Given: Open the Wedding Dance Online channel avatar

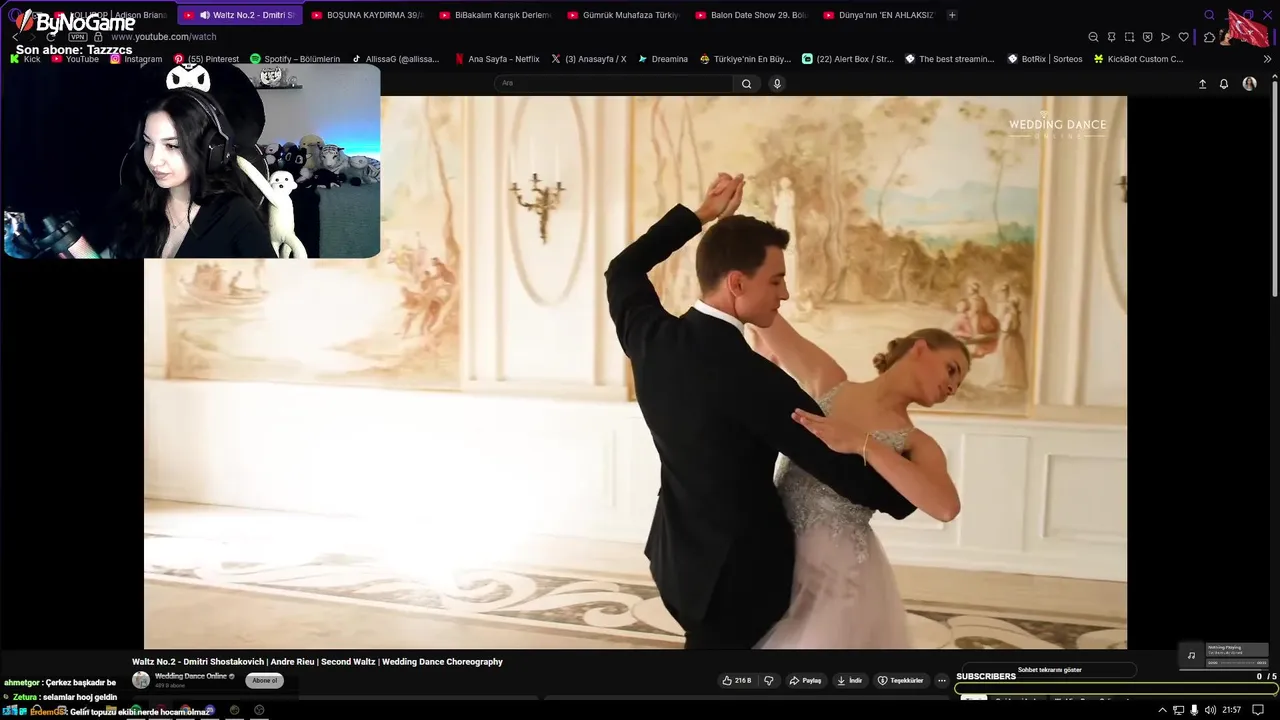Looking at the screenshot, I should 141,680.
